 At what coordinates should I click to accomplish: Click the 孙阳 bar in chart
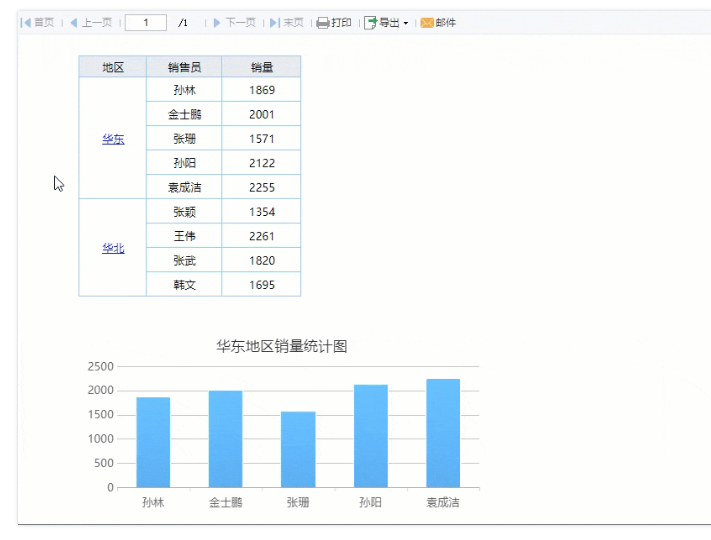tap(370, 436)
